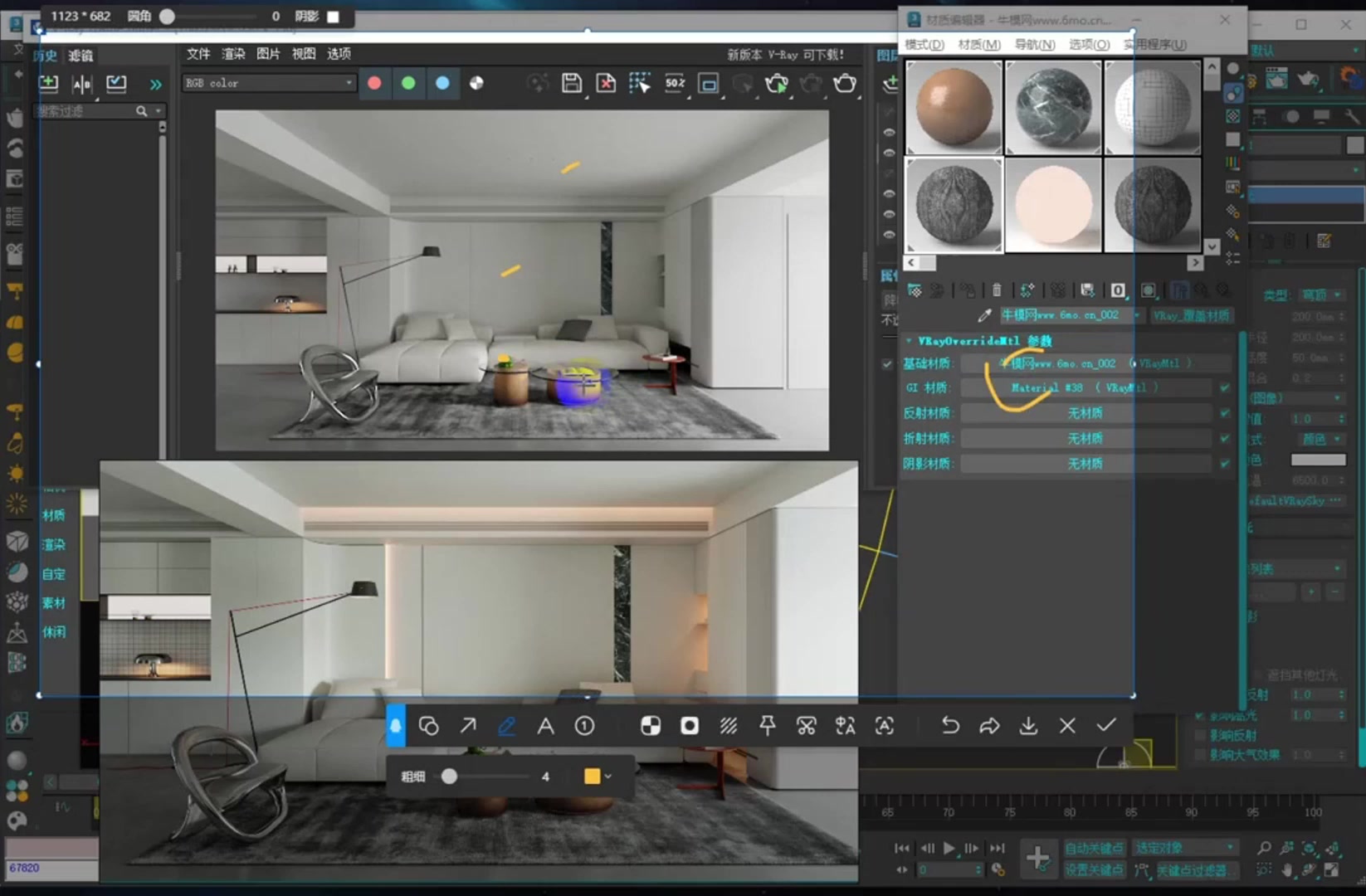This screenshot has height=896, width=1366.
Task: Click the save image icon in VRay frame buffer
Action: click(x=572, y=83)
